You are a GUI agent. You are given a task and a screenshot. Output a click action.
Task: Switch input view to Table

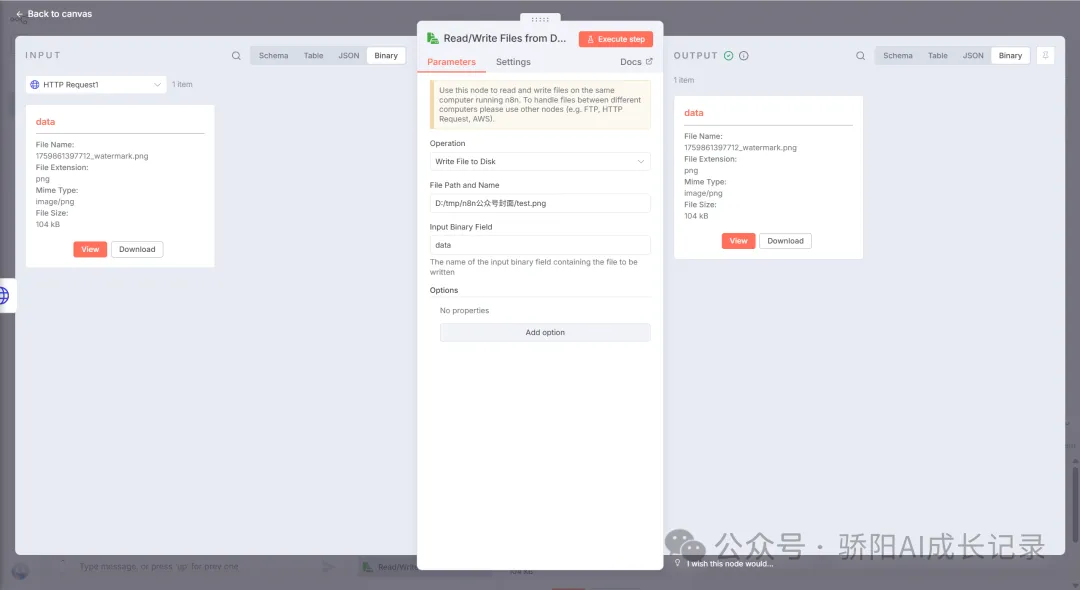pos(313,56)
